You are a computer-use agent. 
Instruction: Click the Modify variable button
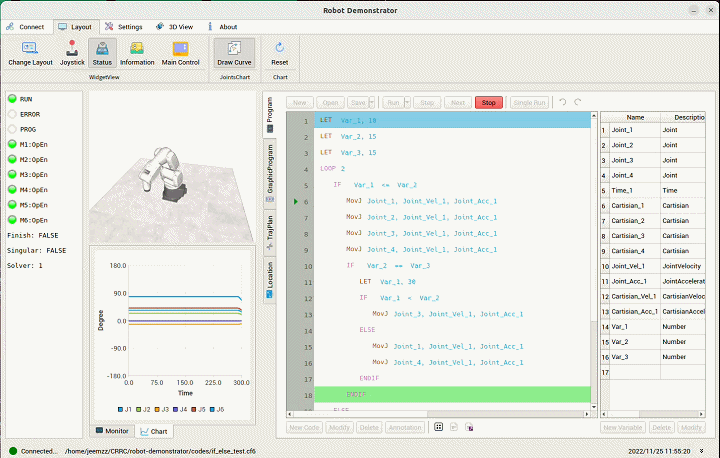691,427
